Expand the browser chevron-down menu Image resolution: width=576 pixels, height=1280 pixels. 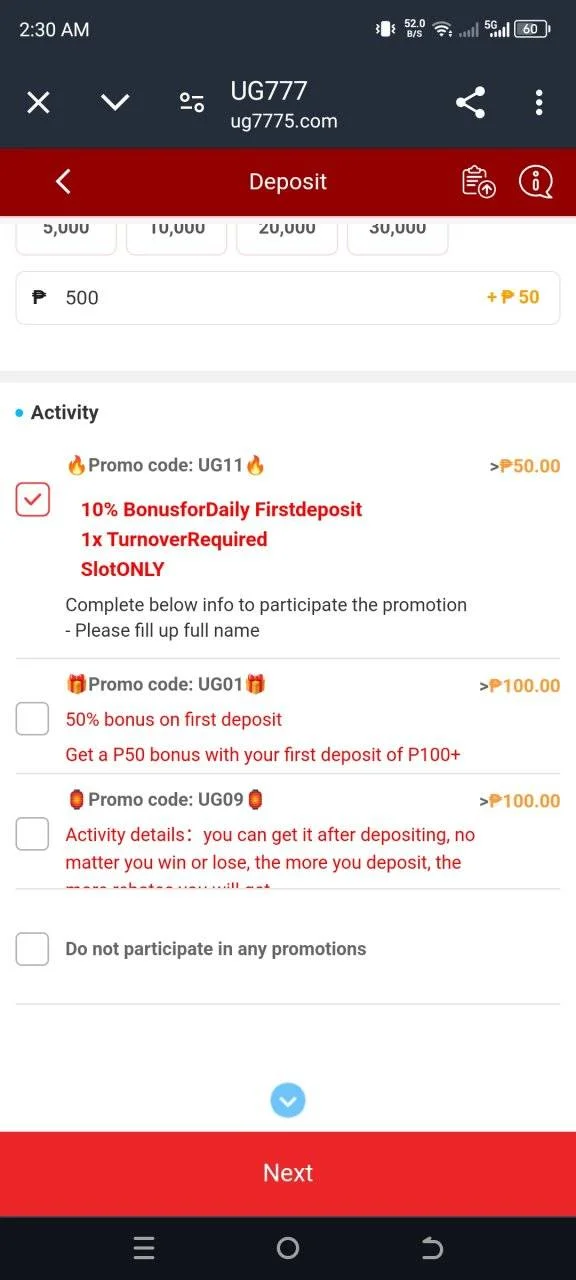pyautogui.click(x=116, y=102)
